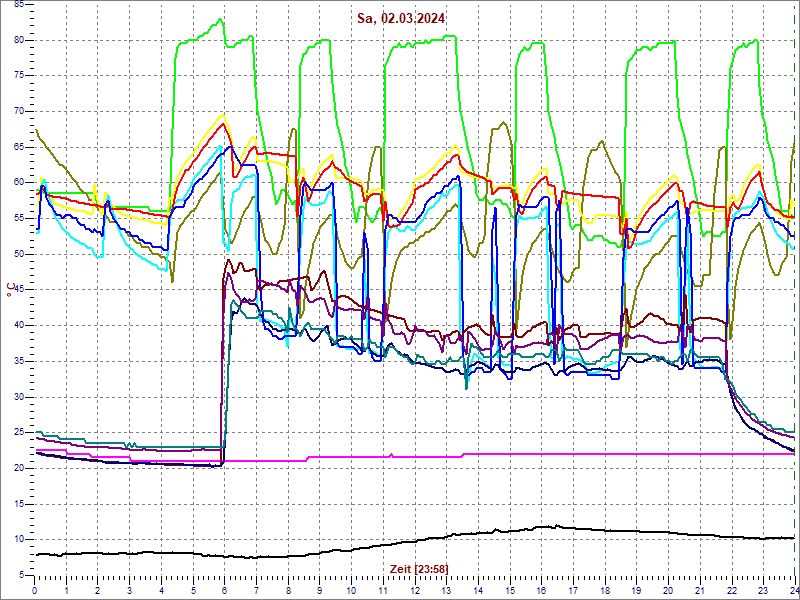Select the '85' tick label on the temperature axis
The height and width of the screenshot is (600, 800).
click(19, 4)
